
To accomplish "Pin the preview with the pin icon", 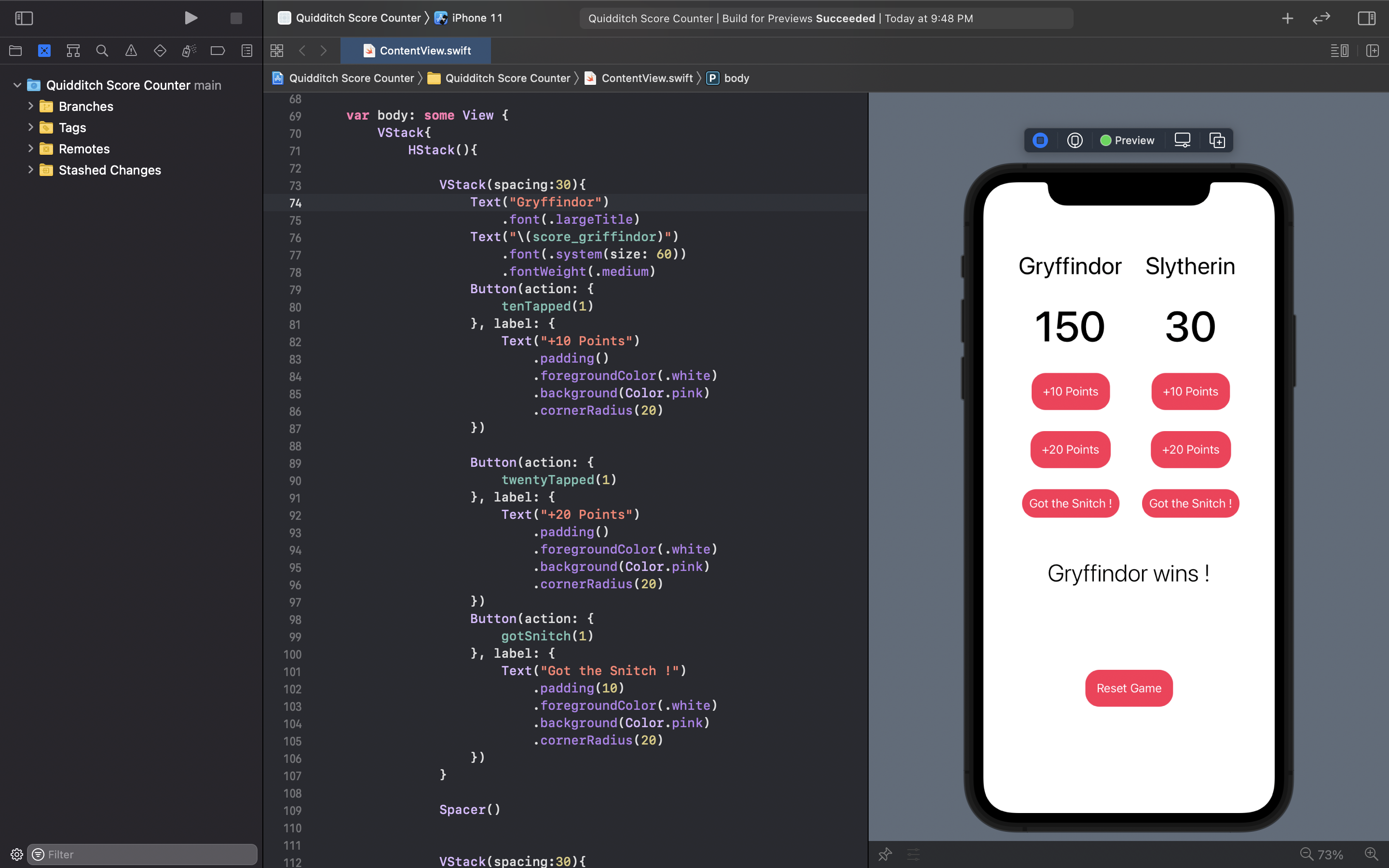I will 885,854.
